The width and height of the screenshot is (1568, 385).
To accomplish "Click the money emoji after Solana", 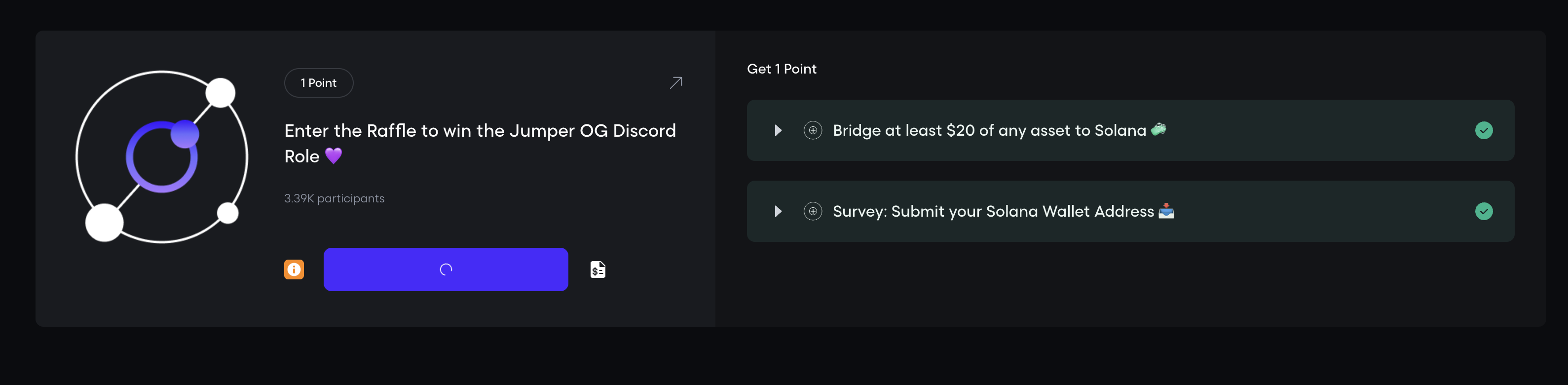I will [x=1158, y=130].
